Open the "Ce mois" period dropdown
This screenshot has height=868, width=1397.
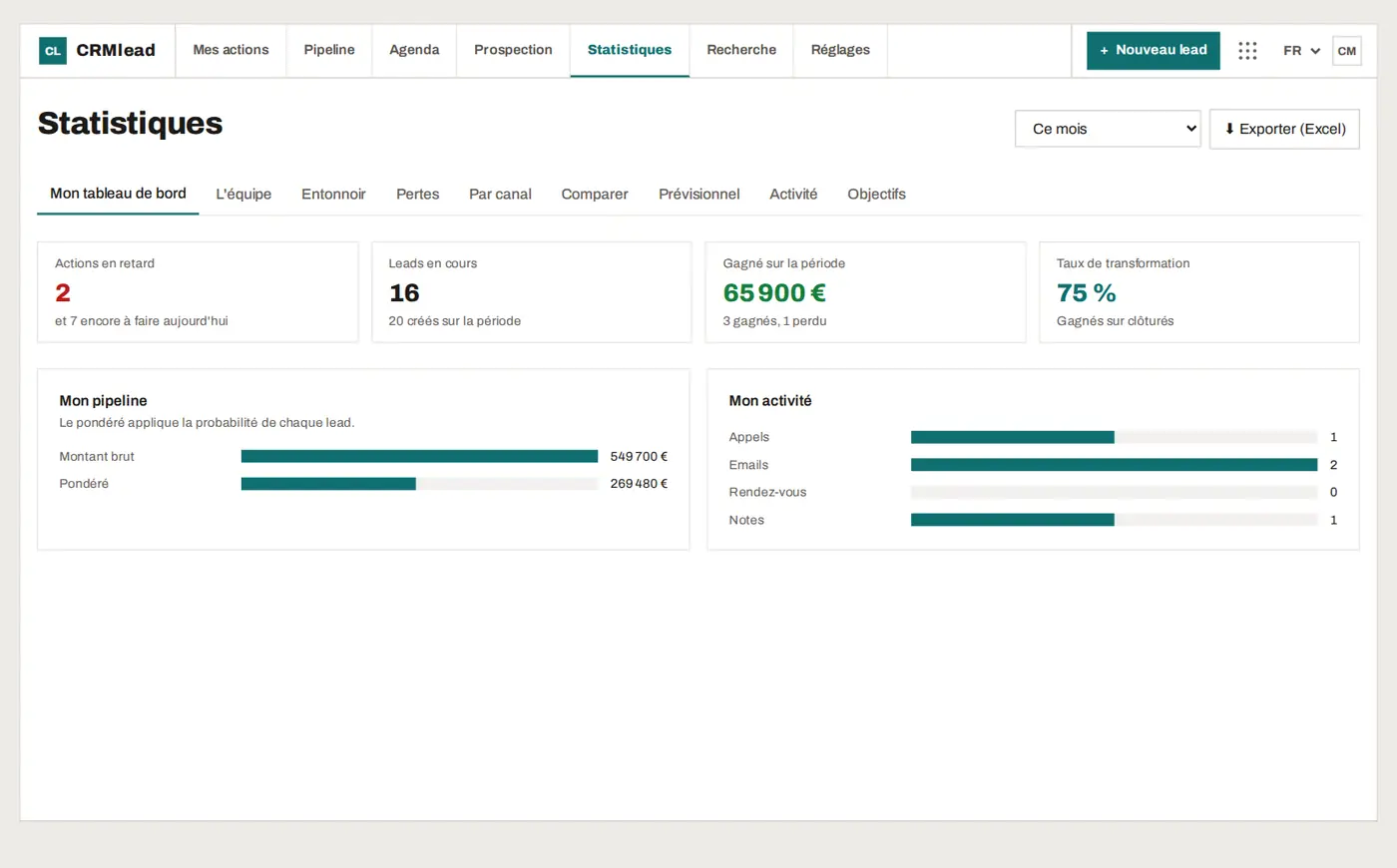(x=1108, y=129)
